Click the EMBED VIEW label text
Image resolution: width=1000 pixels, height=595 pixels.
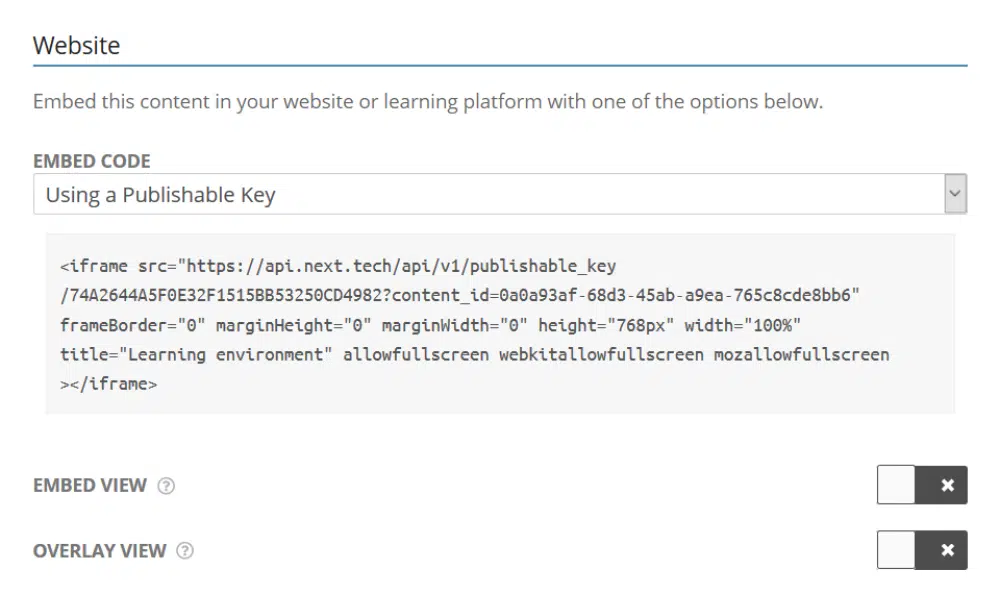click(x=90, y=486)
